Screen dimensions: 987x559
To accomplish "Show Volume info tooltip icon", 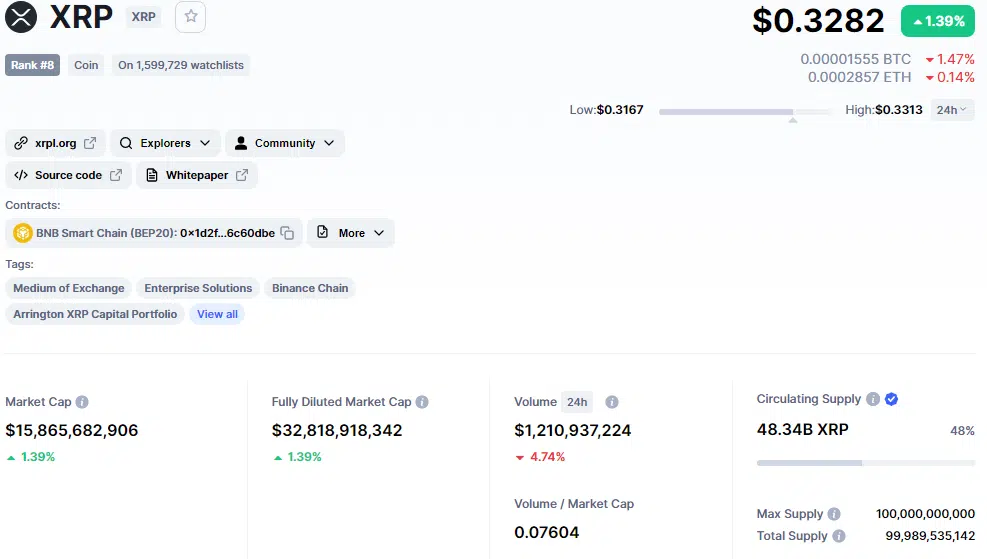I will click(x=612, y=402).
